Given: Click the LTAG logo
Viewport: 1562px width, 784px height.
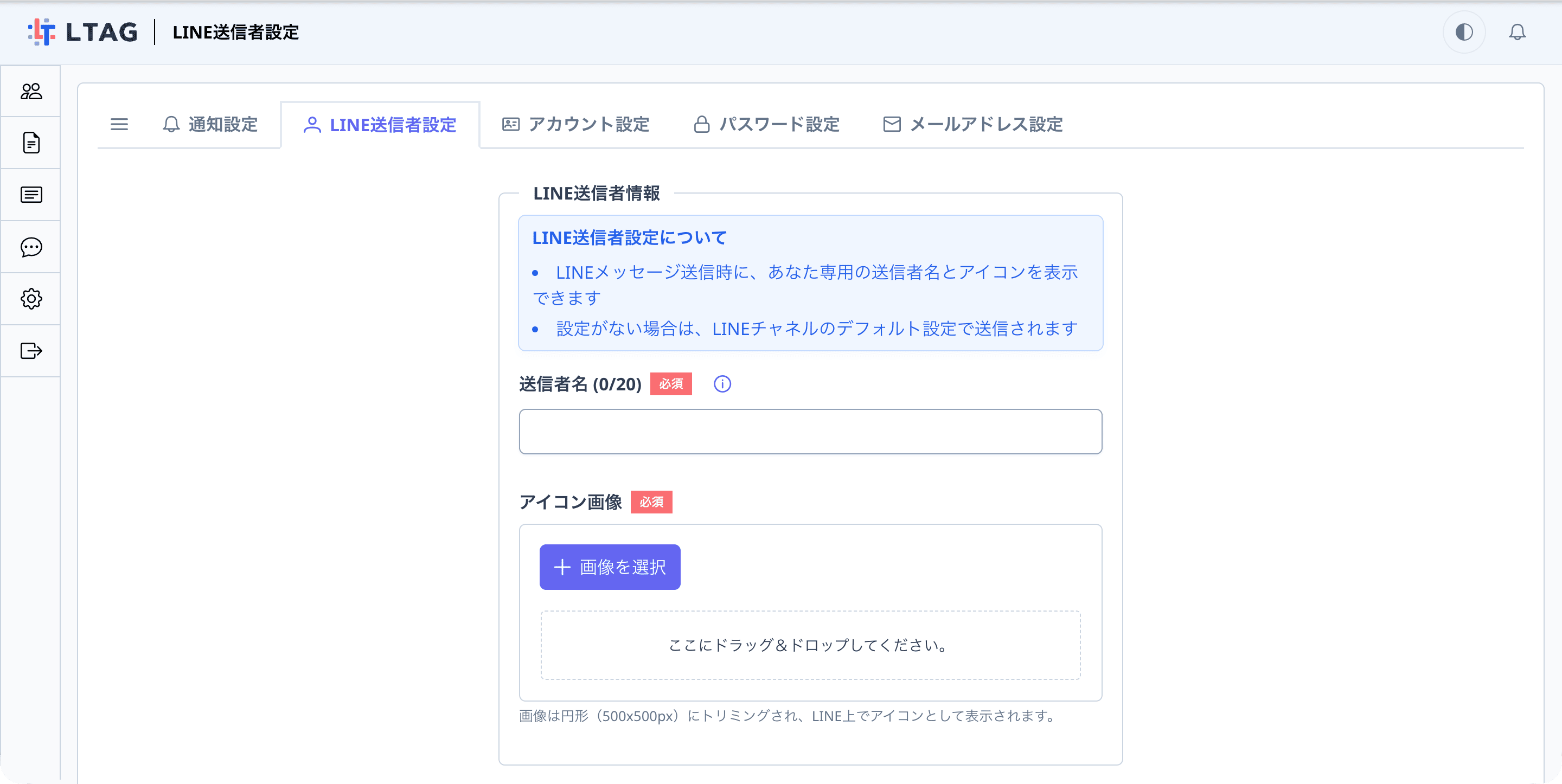Looking at the screenshot, I should 83,32.
